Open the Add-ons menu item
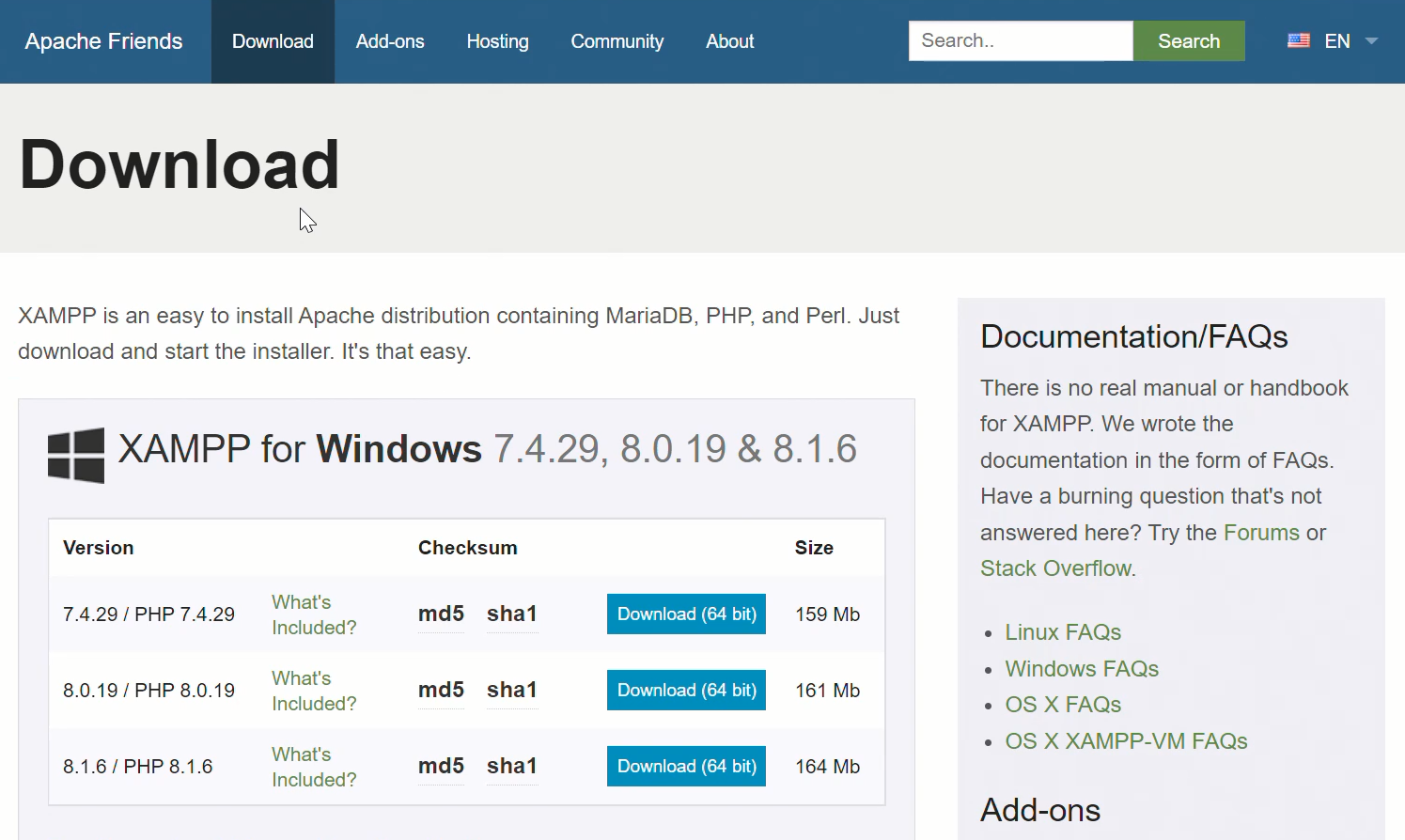 (390, 41)
